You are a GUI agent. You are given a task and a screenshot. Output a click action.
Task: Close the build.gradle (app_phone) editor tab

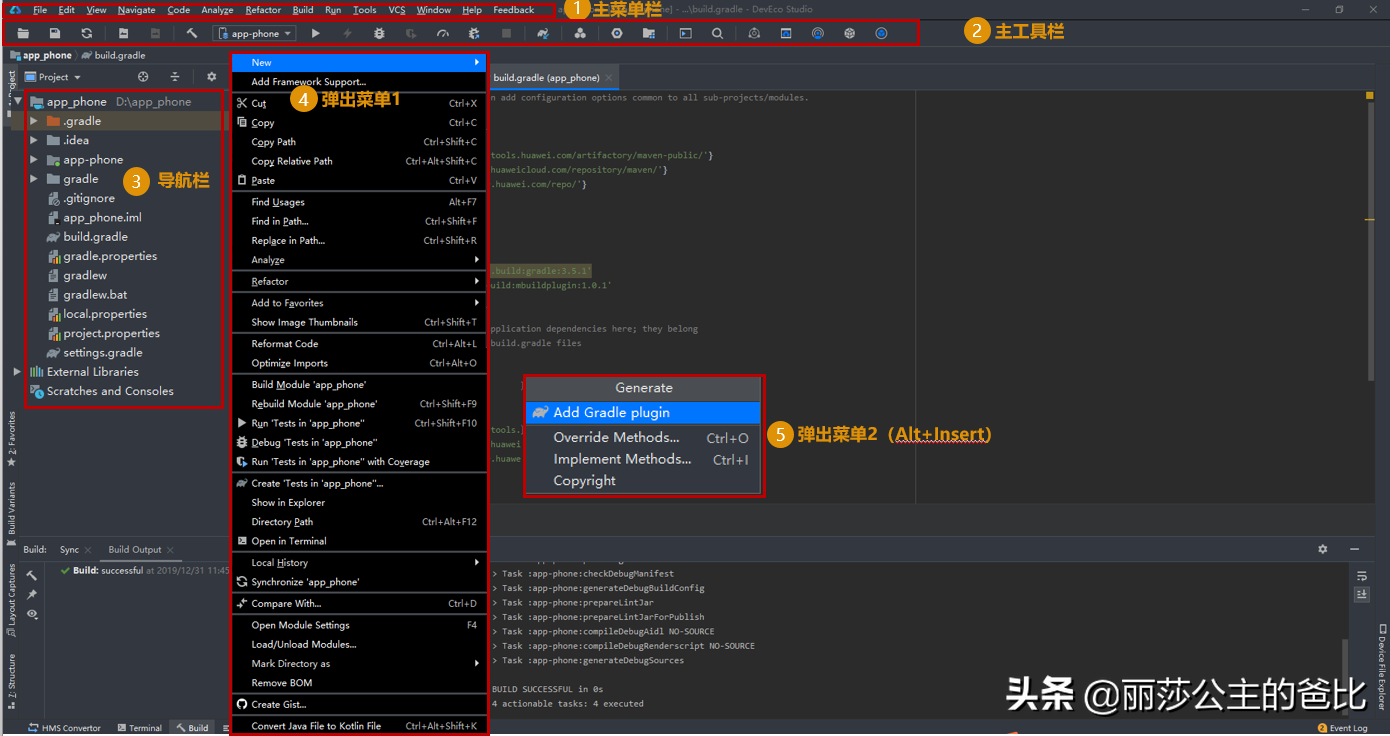[x=610, y=77]
